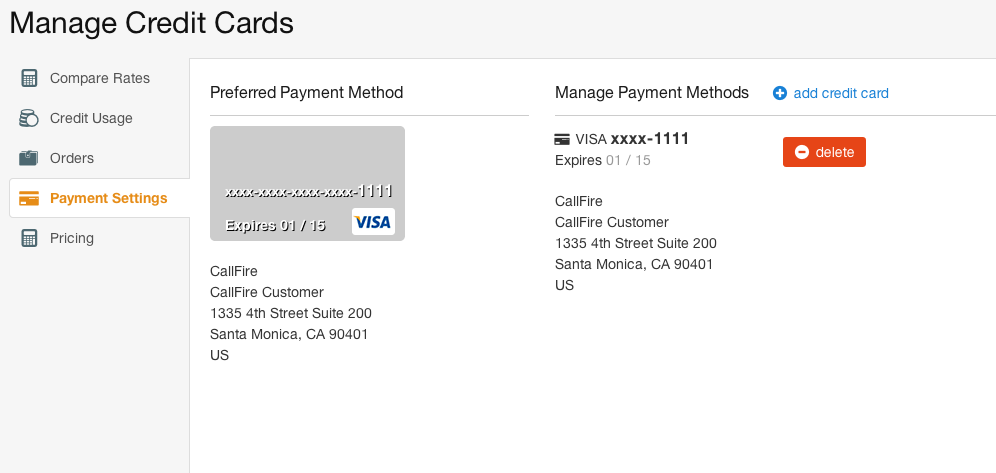Screen dimensions: 996x473
Task: Open the Compare Rates menu item
Action: pyautogui.click(x=99, y=78)
